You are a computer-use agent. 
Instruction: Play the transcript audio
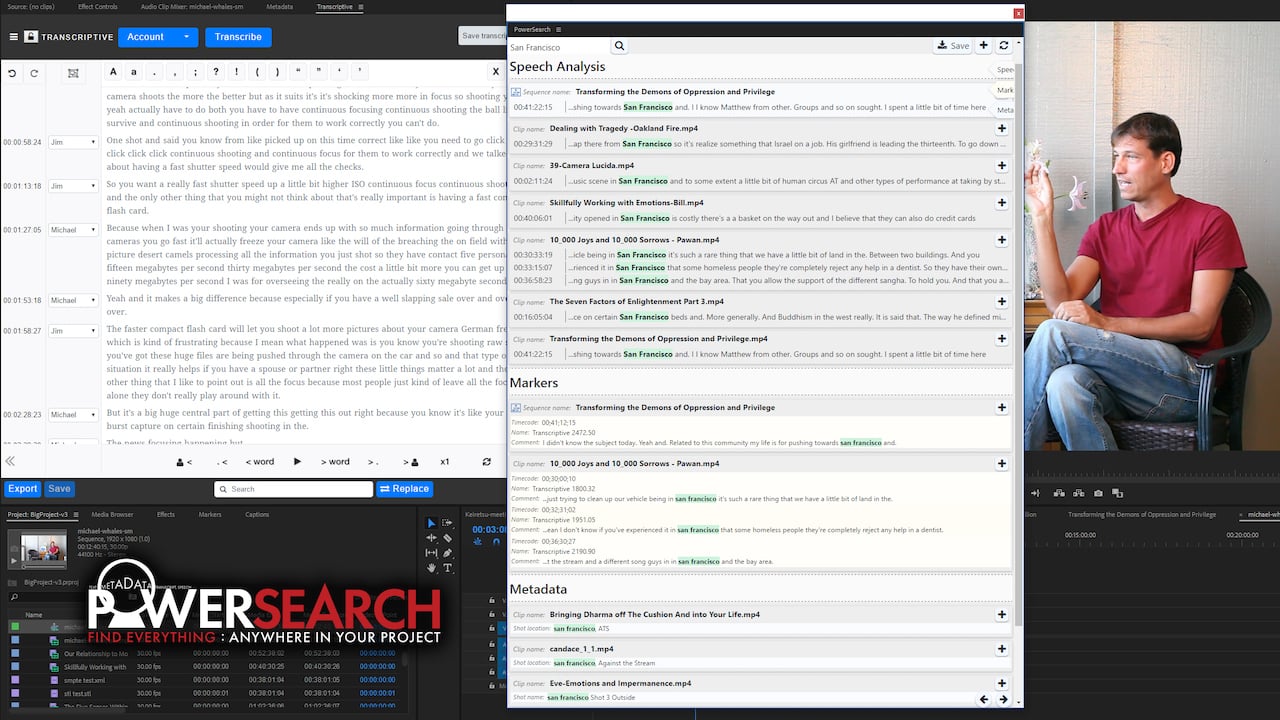pyautogui.click(x=297, y=462)
